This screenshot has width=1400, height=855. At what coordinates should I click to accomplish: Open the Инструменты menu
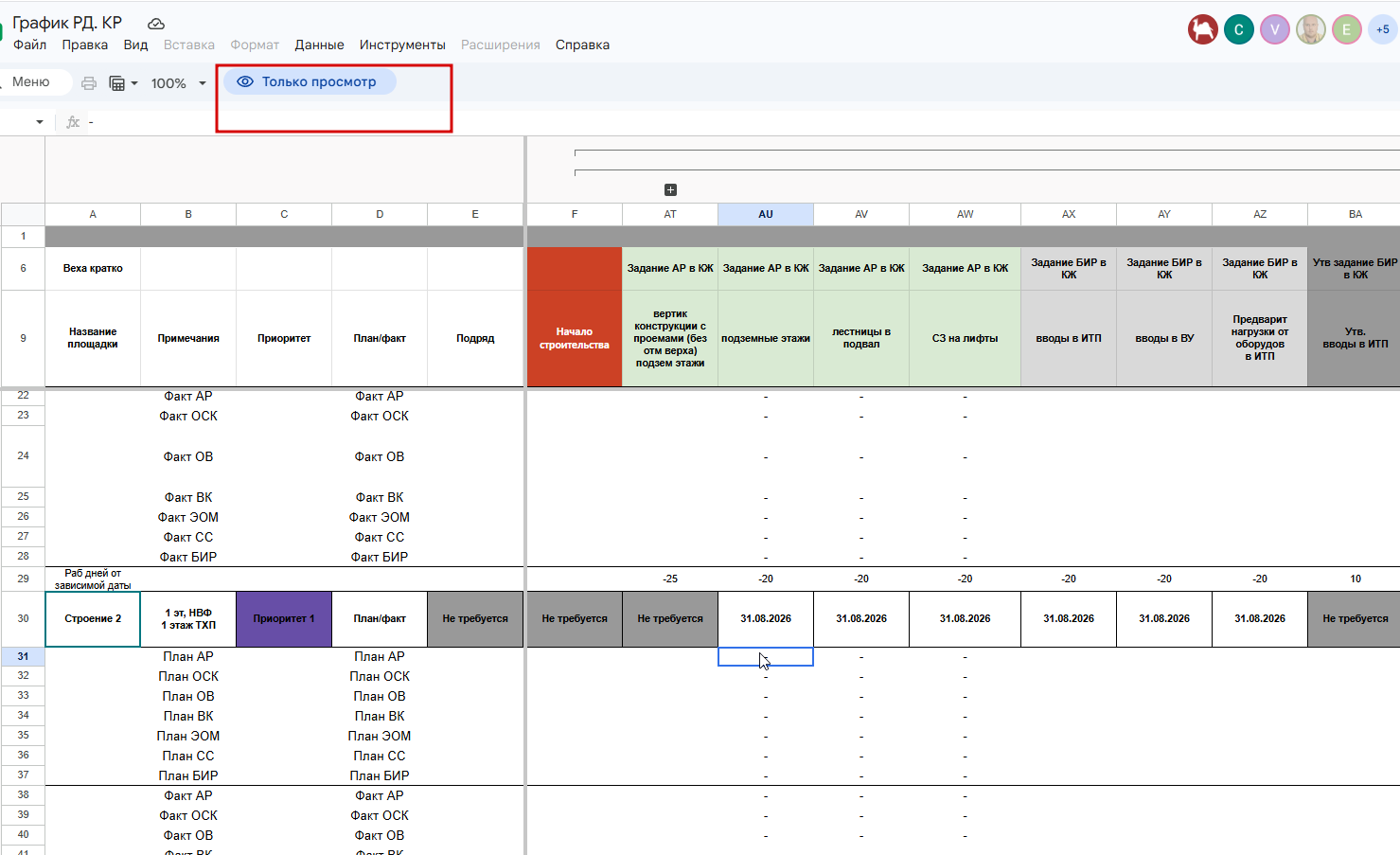tap(402, 45)
